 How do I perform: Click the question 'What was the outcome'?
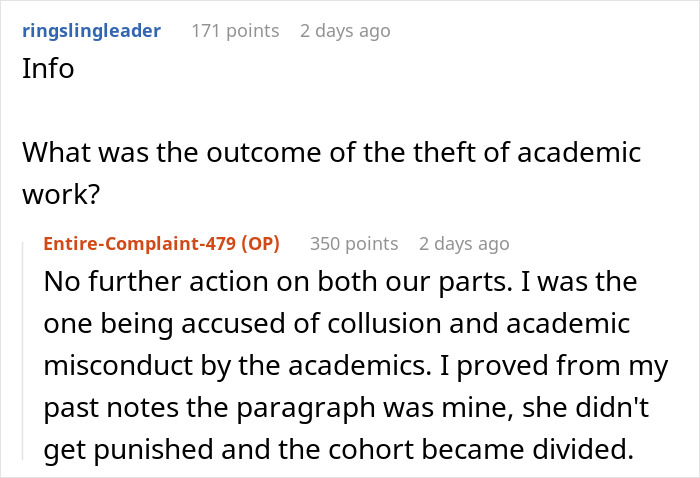click(x=150, y=154)
